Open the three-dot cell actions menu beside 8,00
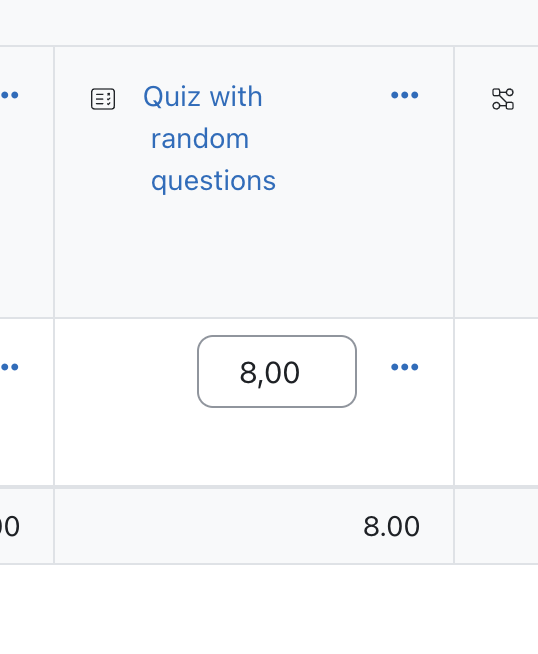This screenshot has width=538, height=654. 405,367
